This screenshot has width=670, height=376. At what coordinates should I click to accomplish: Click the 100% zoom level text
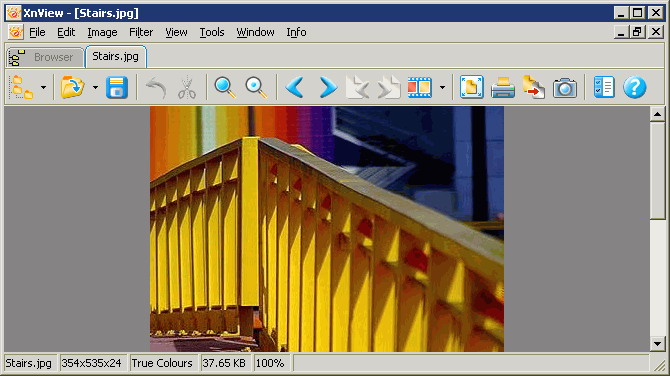(x=270, y=363)
